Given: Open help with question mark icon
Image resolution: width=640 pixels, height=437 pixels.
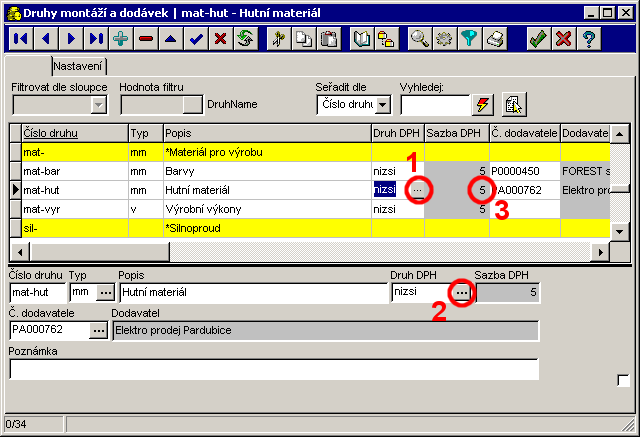Looking at the screenshot, I should pyautogui.click(x=589, y=39).
